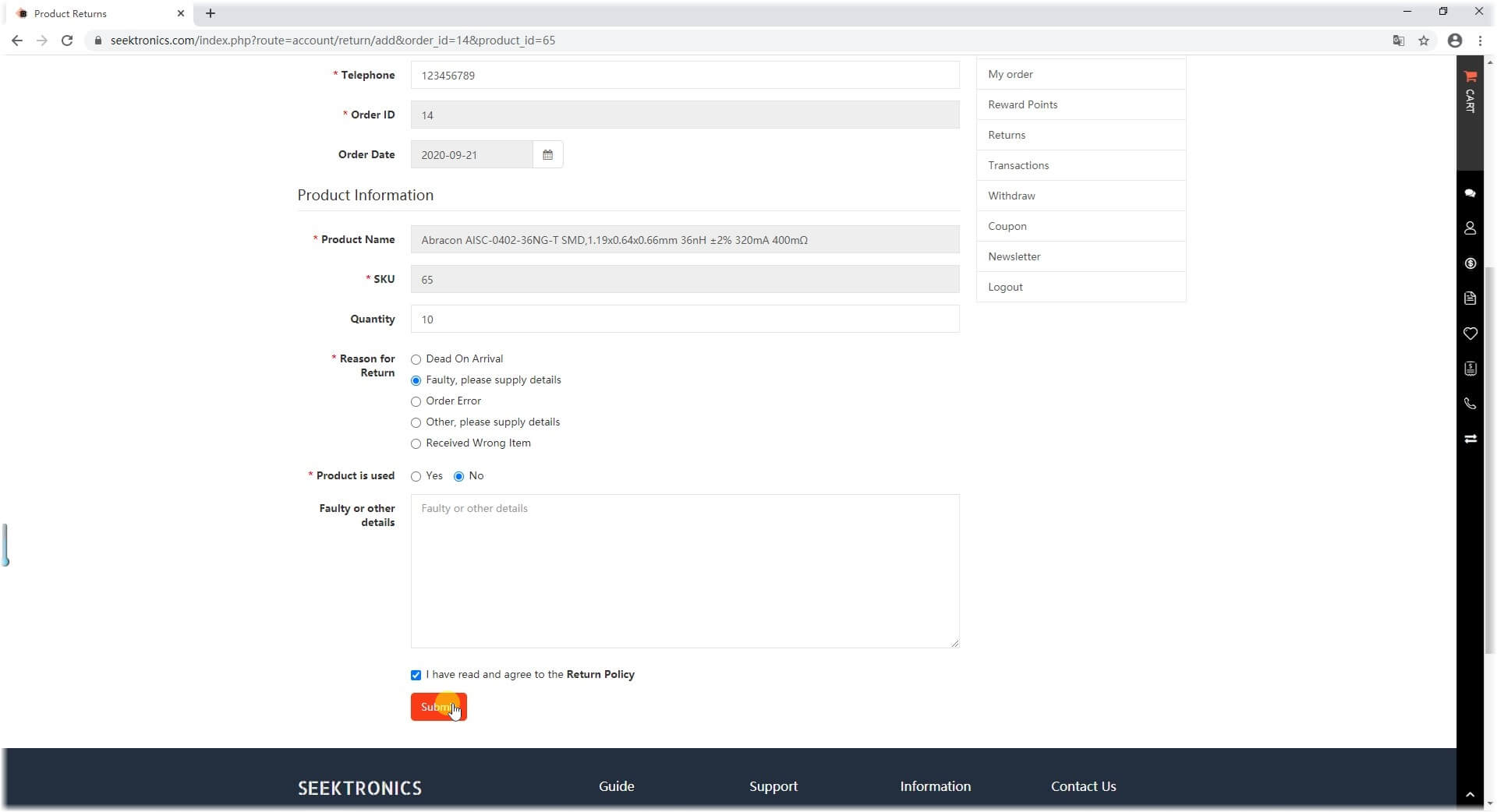Toggle the Return Policy agreement checkbox
The image size is (1497, 812).
tap(416, 675)
